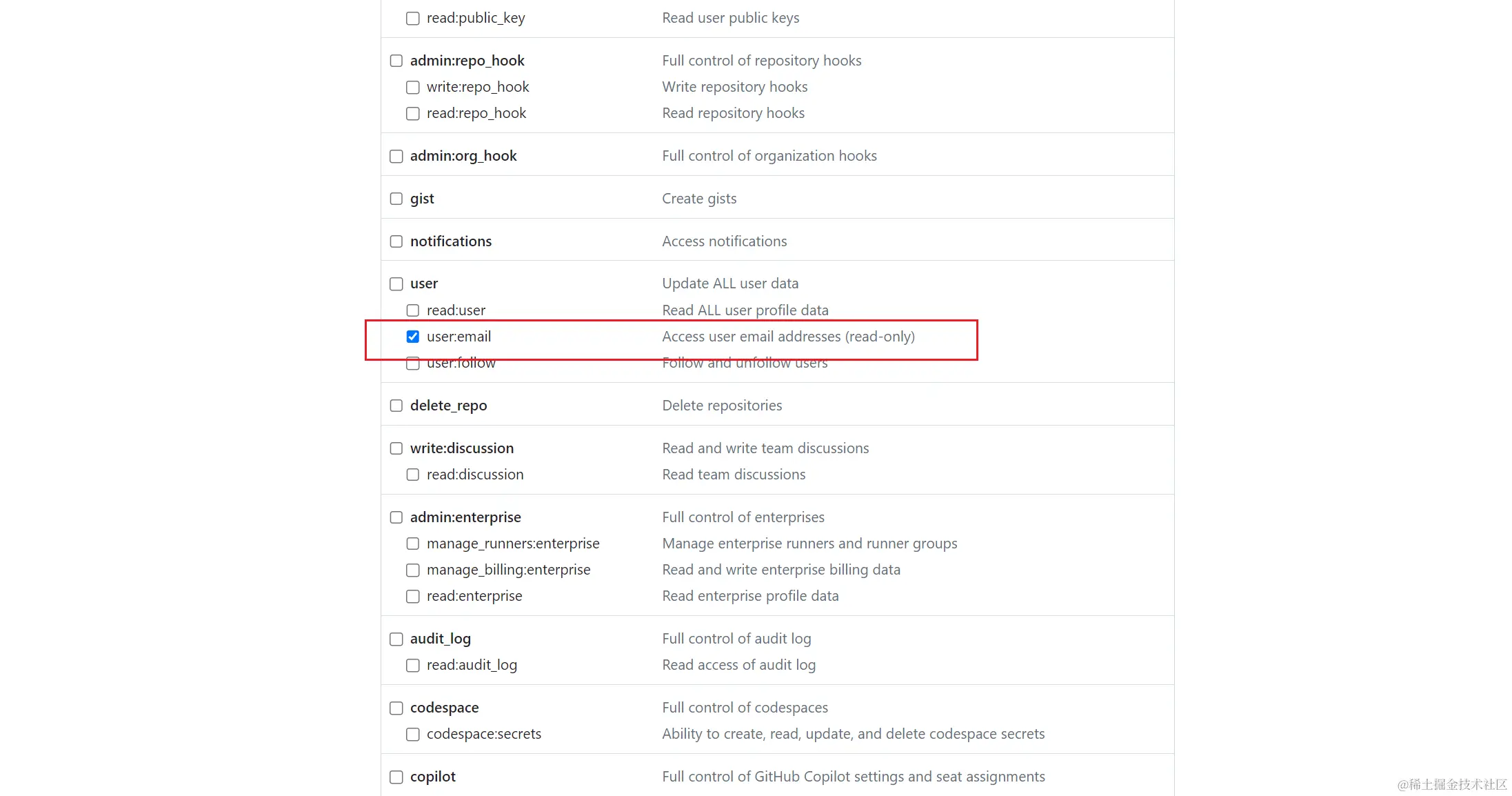Click the copilot scope label
Viewport: 1512px width, 796px height.
click(432, 777)
